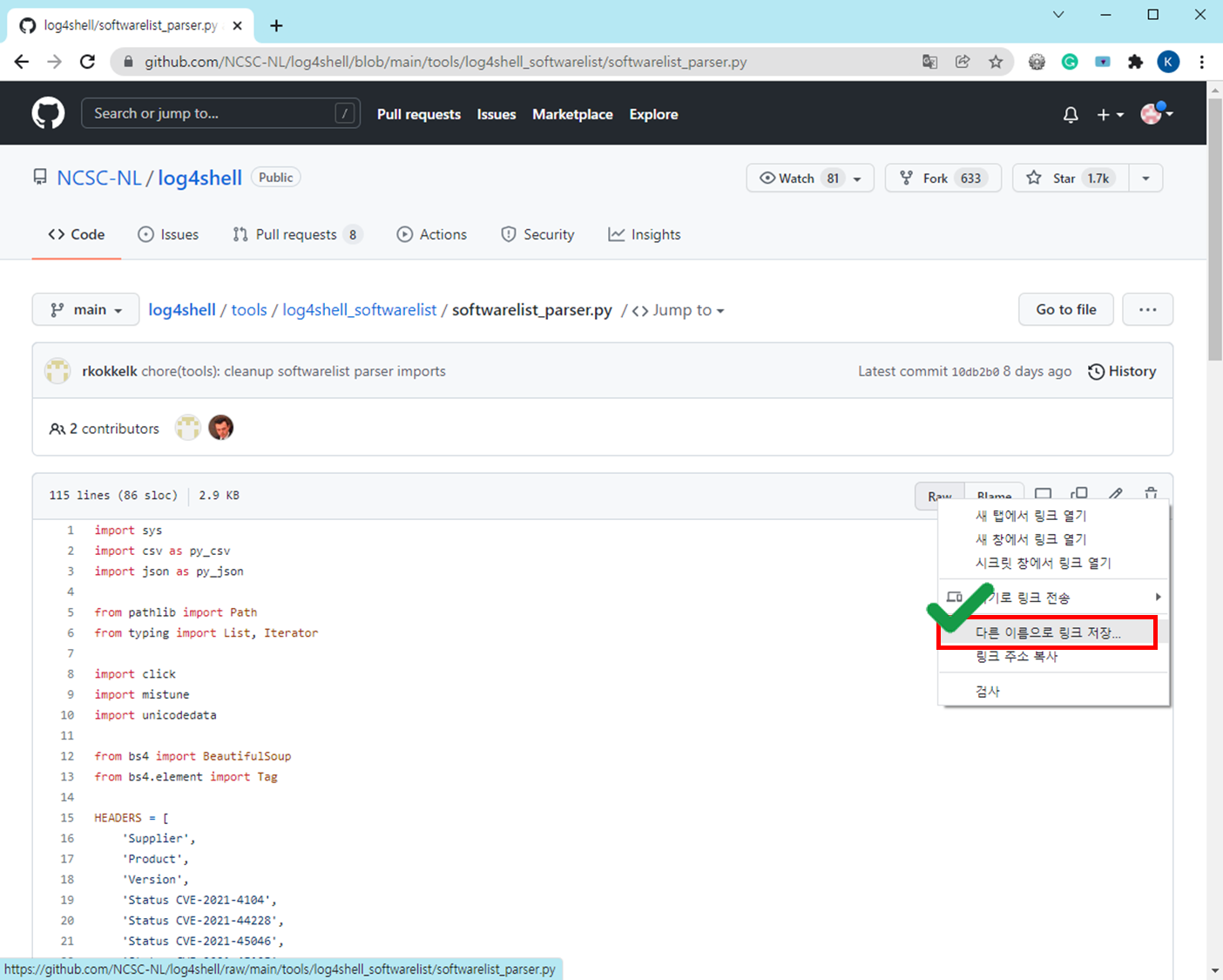1223x980 pixels.
Task: Click the rkokkelk committer avatar
Action: click(57, 371)
